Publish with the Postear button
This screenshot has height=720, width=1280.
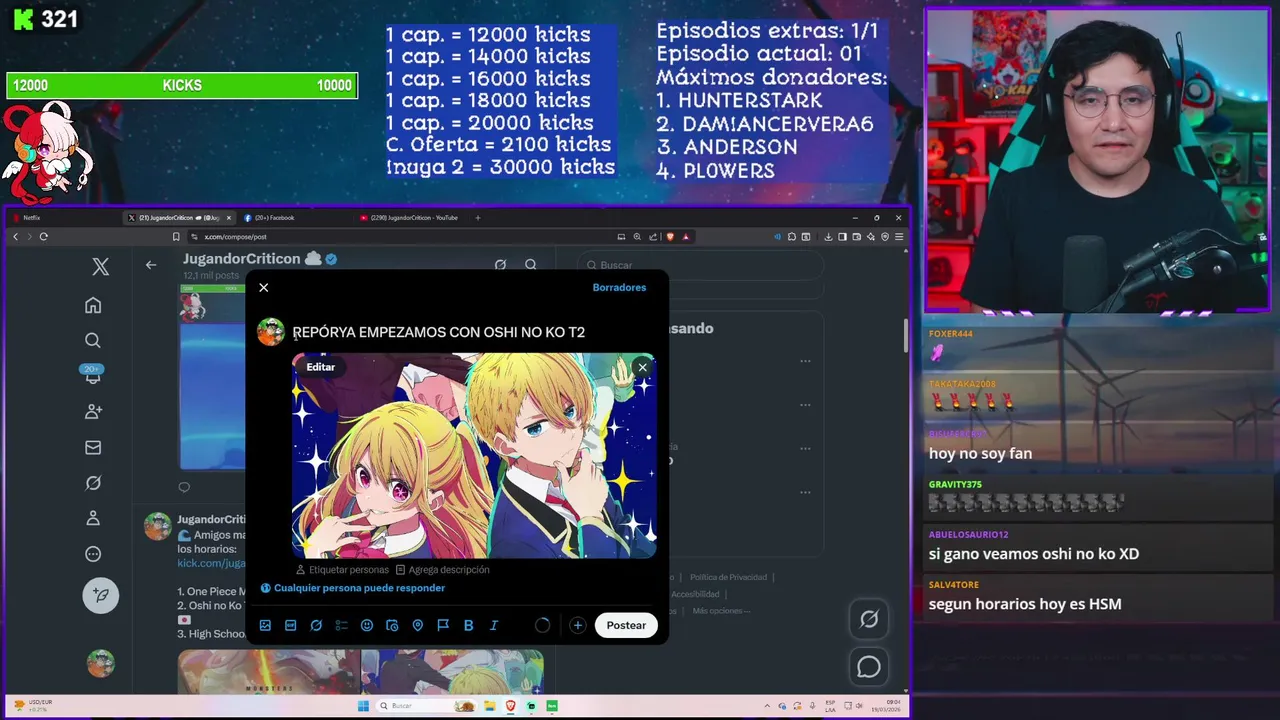626,625
